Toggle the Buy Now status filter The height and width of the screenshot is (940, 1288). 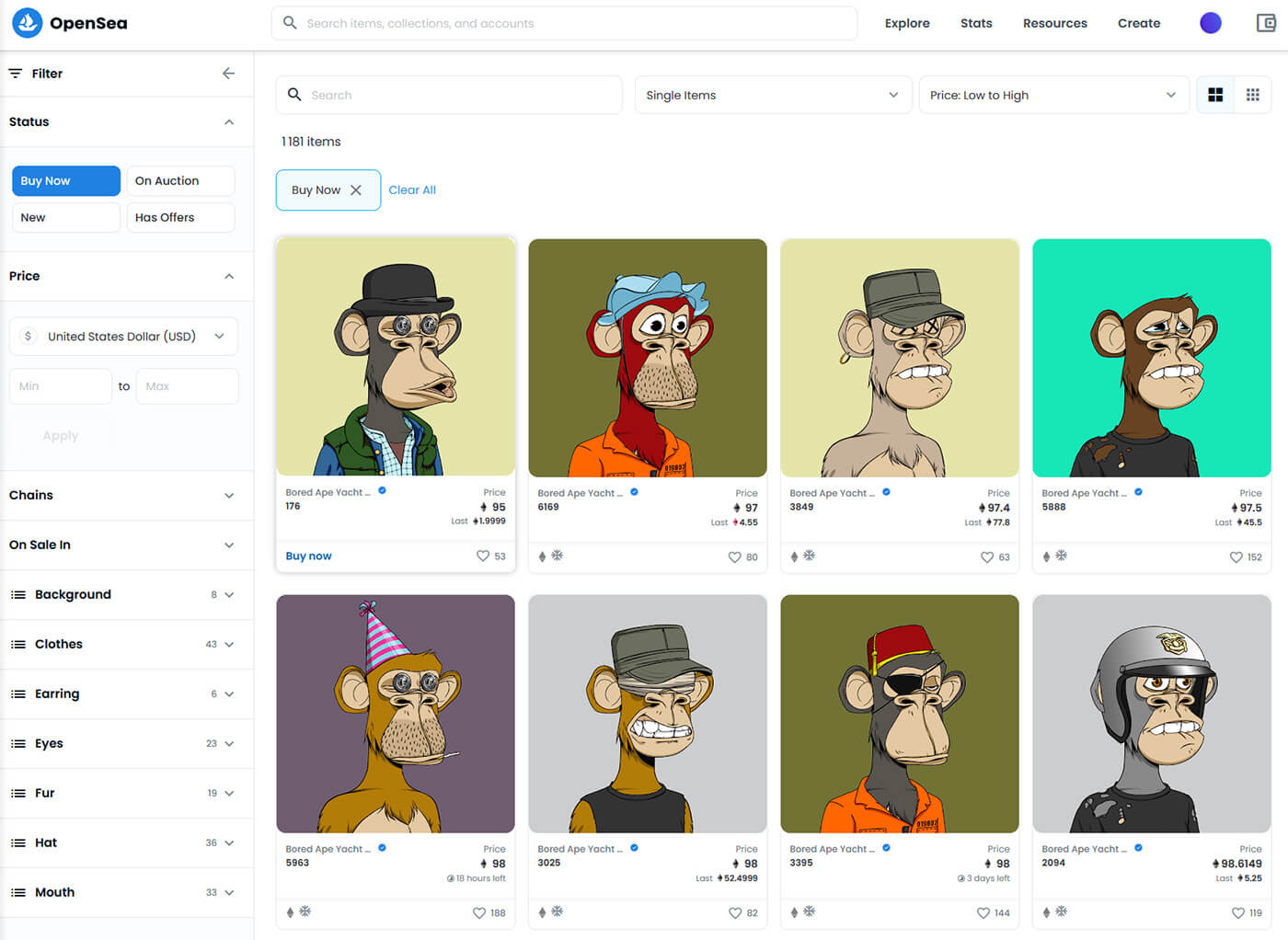pyautogui.click(x=66, y=181)
